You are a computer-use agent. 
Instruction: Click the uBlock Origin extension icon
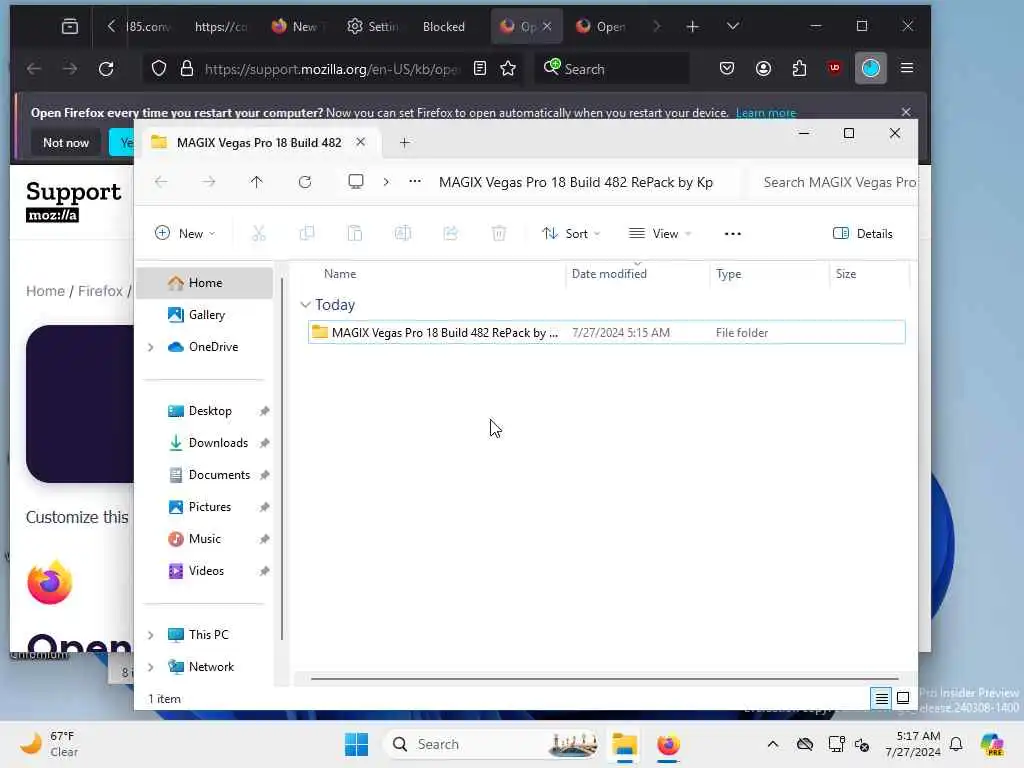pyautogui.click(x=835, y=69)
